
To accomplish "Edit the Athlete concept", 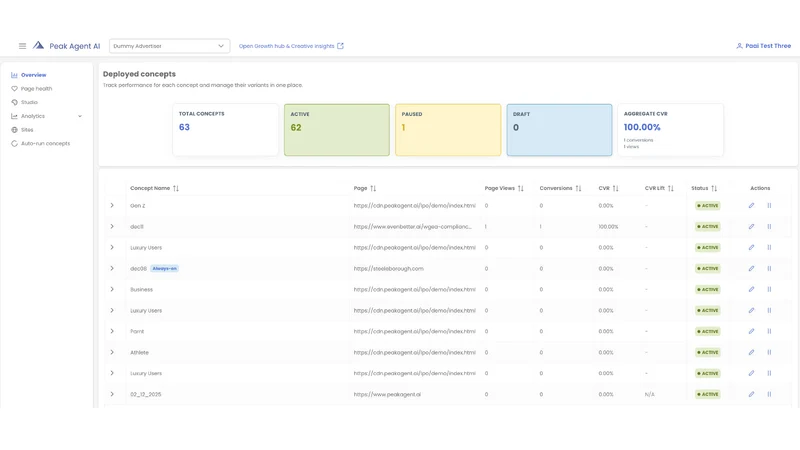I will pos(751,352).
